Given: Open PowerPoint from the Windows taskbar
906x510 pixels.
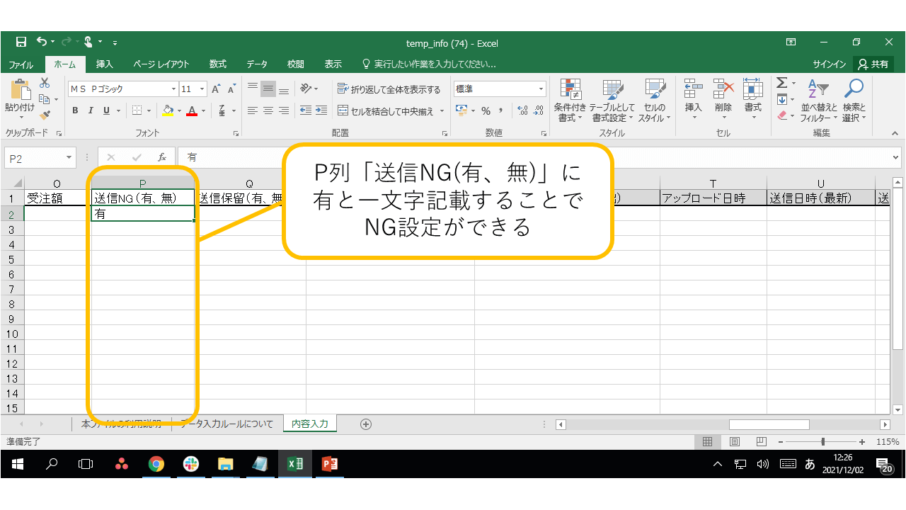Looking at the screenshot, I should (329, 464).
